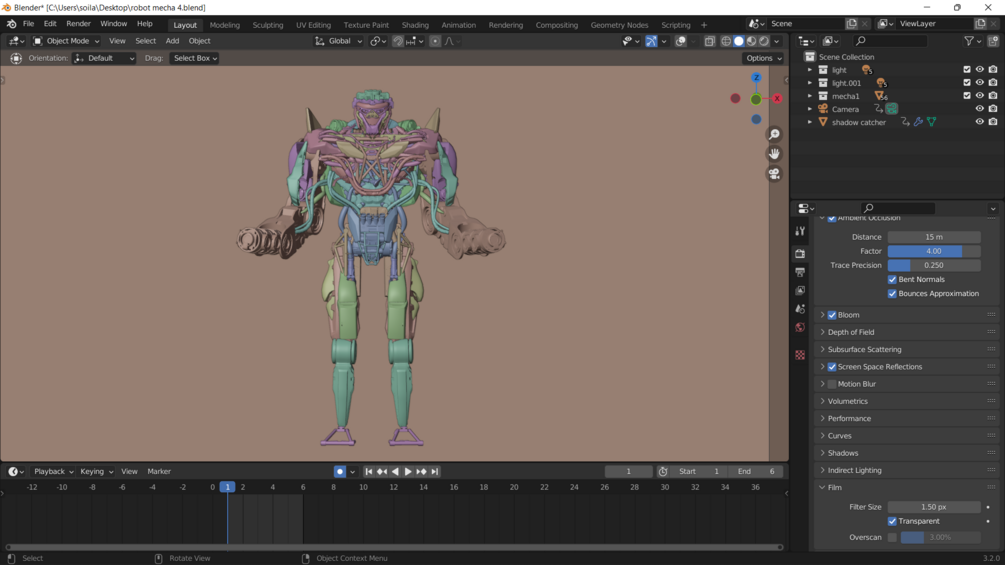Screen dimensions: 1005x565
Task: Click the Options button in viewport
Action: (764, 58)
